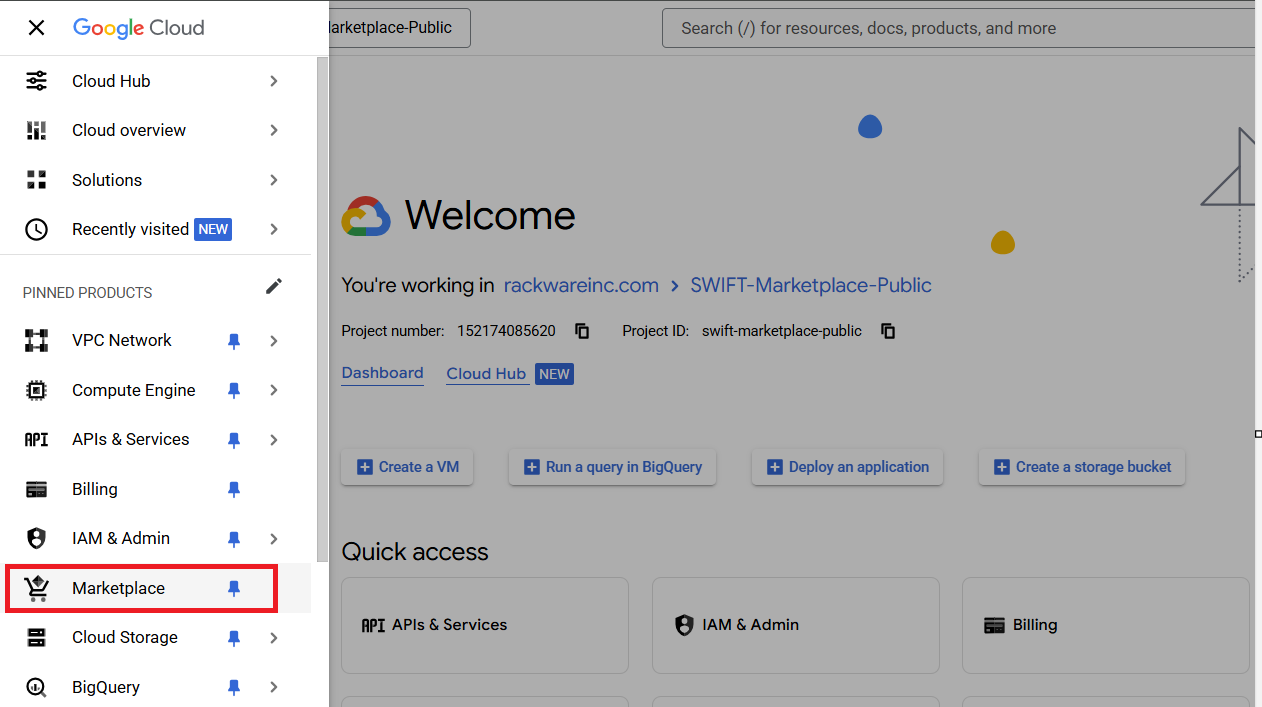
Task: Close the navigation menu with X icon
Action: (x=36, y=28)
